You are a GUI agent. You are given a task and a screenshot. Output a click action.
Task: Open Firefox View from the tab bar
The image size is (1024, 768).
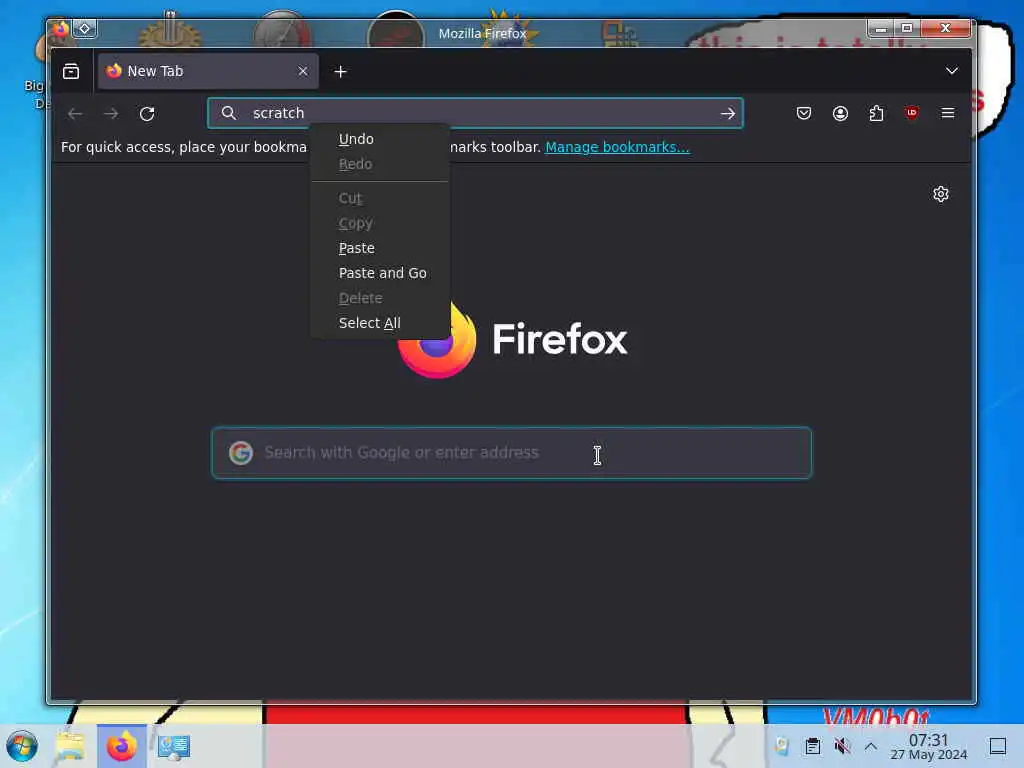coord(71,71)
